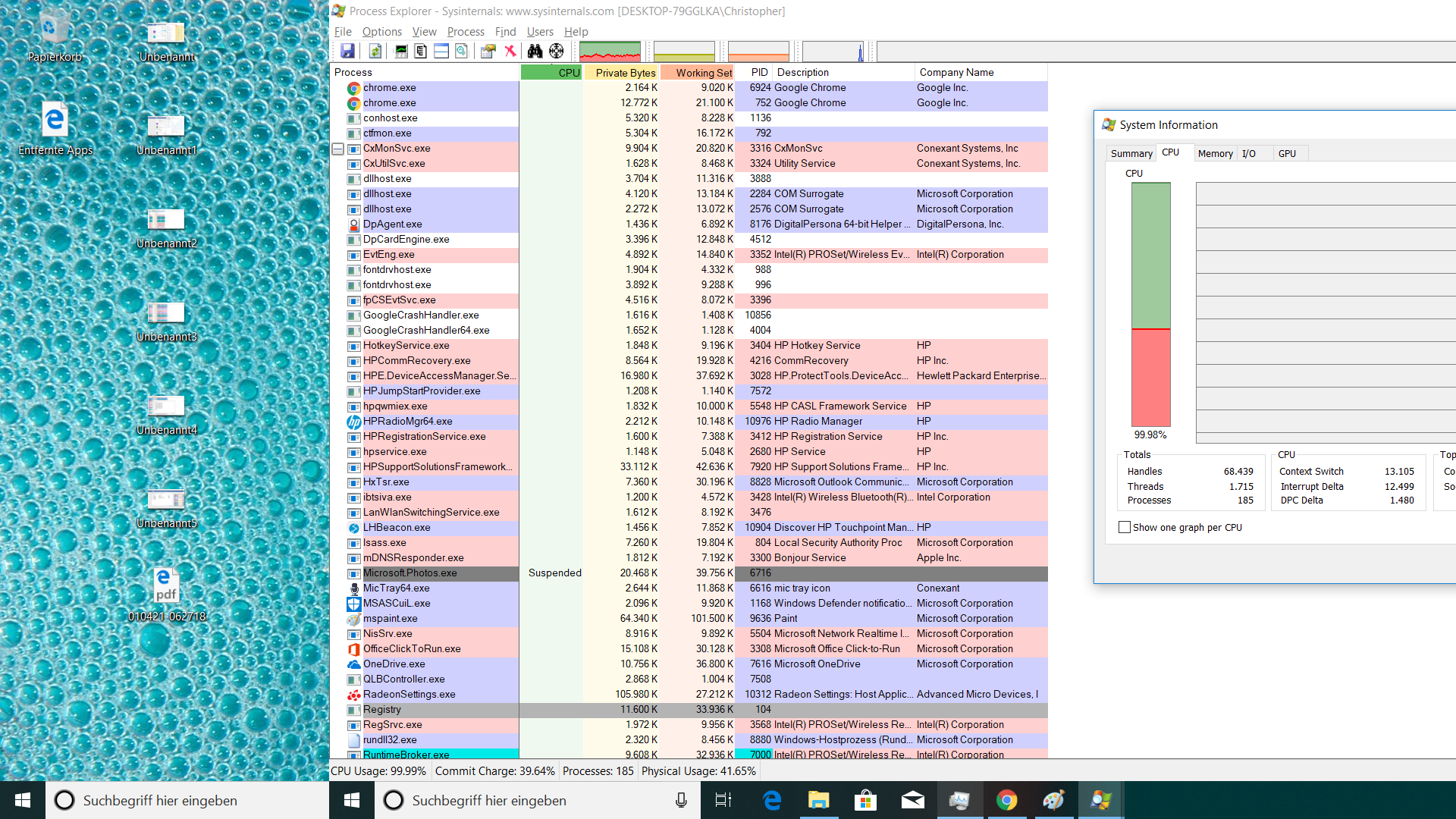Collapse the CxMonSvc.exe tree node
Viewport: 1456px width, 819px height.
coord(338,149)
